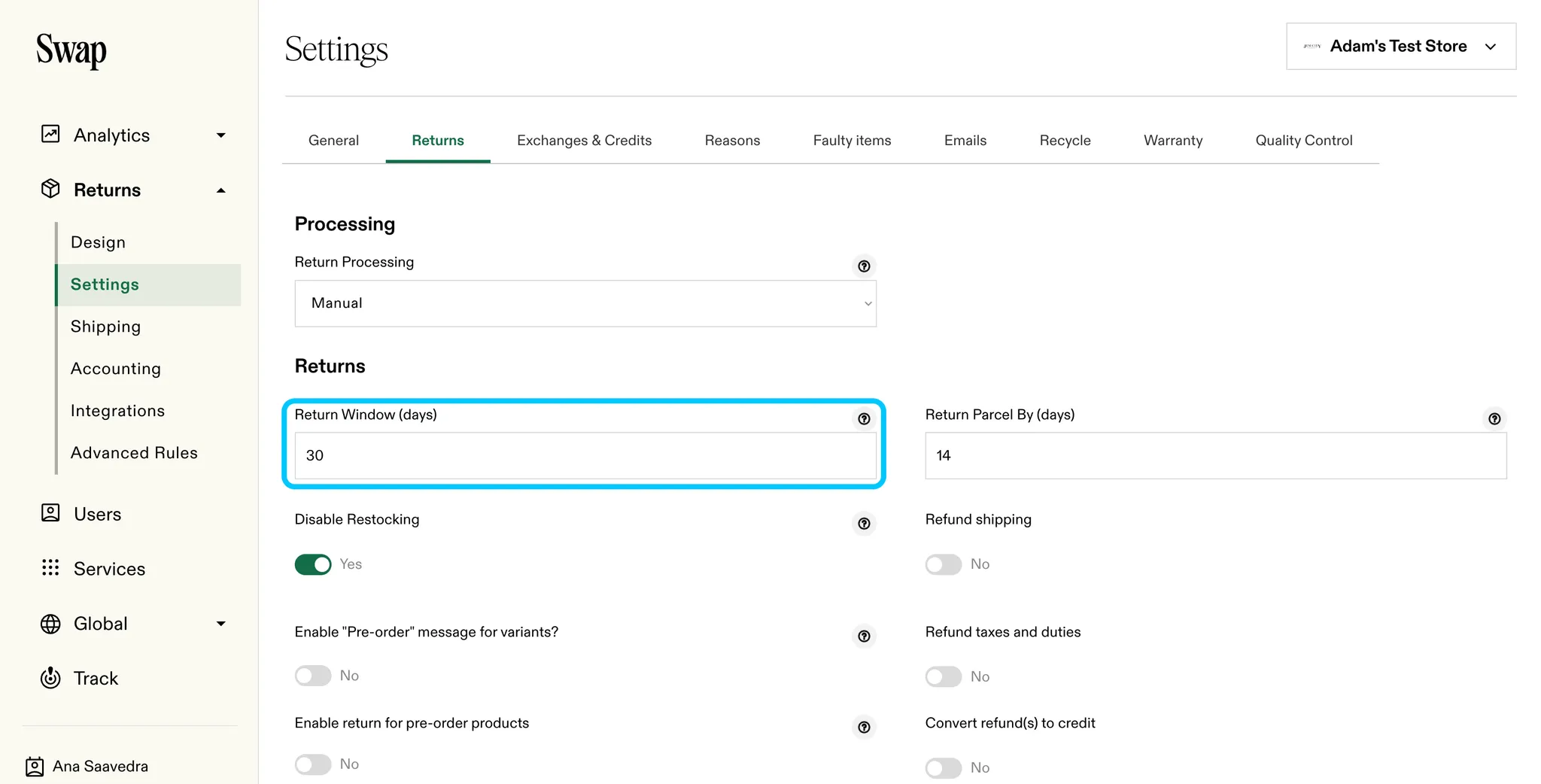1541x784 pixels.
Task: Expand the Analytics menu arrow
Action: tap(221, 135)
